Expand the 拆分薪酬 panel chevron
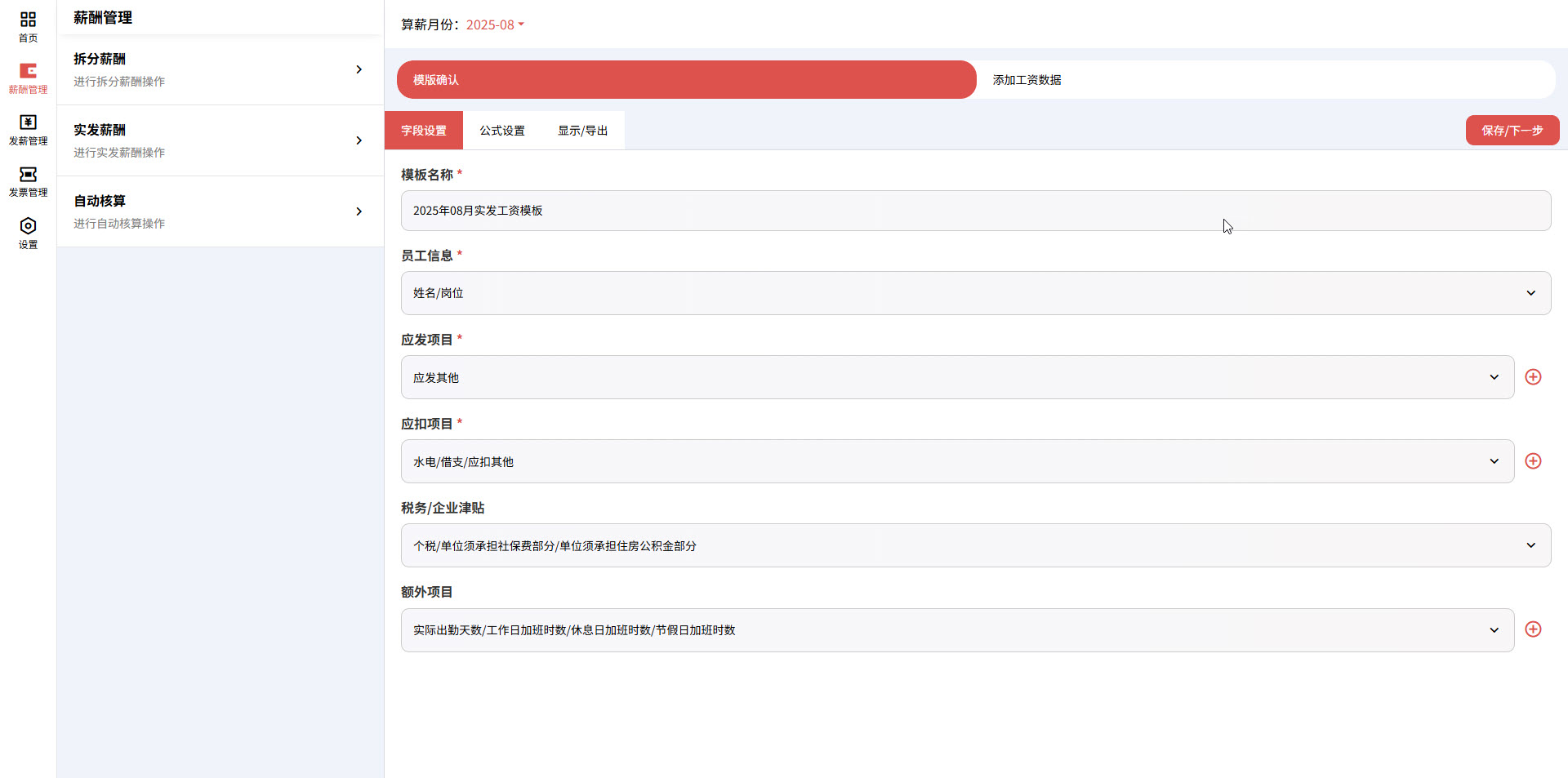Viewport: 1568px width, 778px height. coord(359,69)
